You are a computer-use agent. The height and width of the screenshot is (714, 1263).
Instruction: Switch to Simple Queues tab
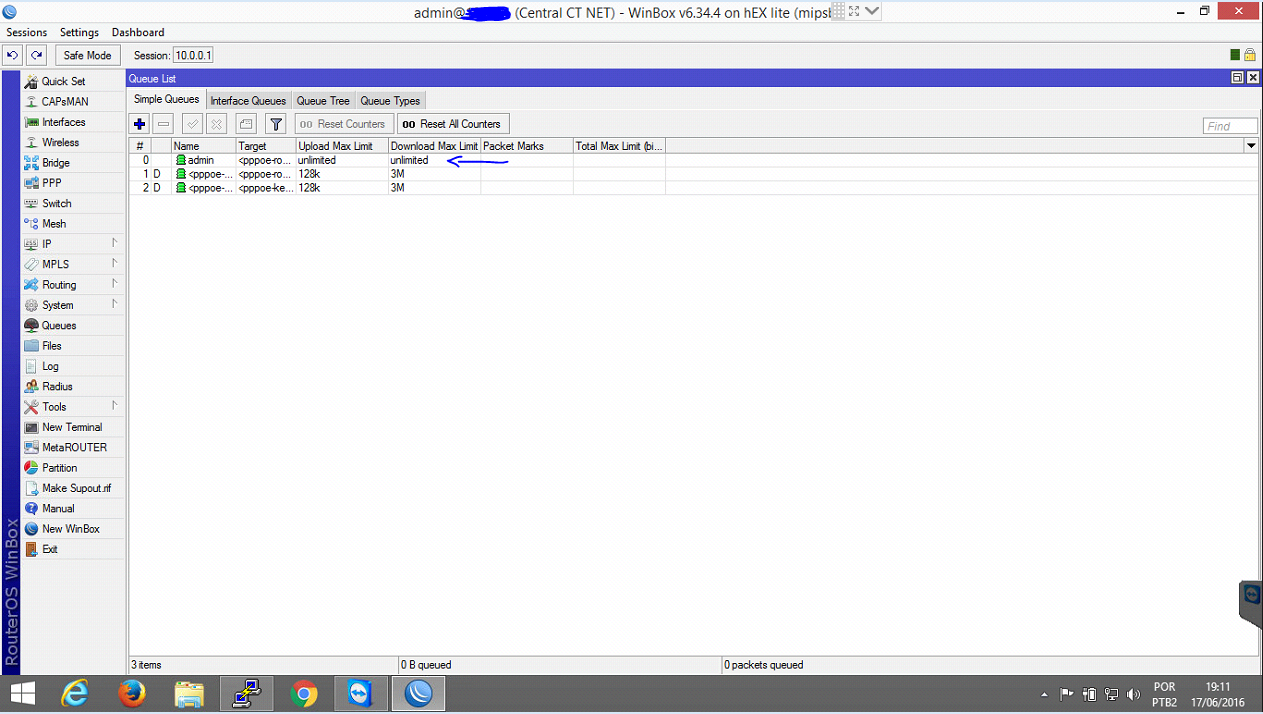click(x=167, y=99)
